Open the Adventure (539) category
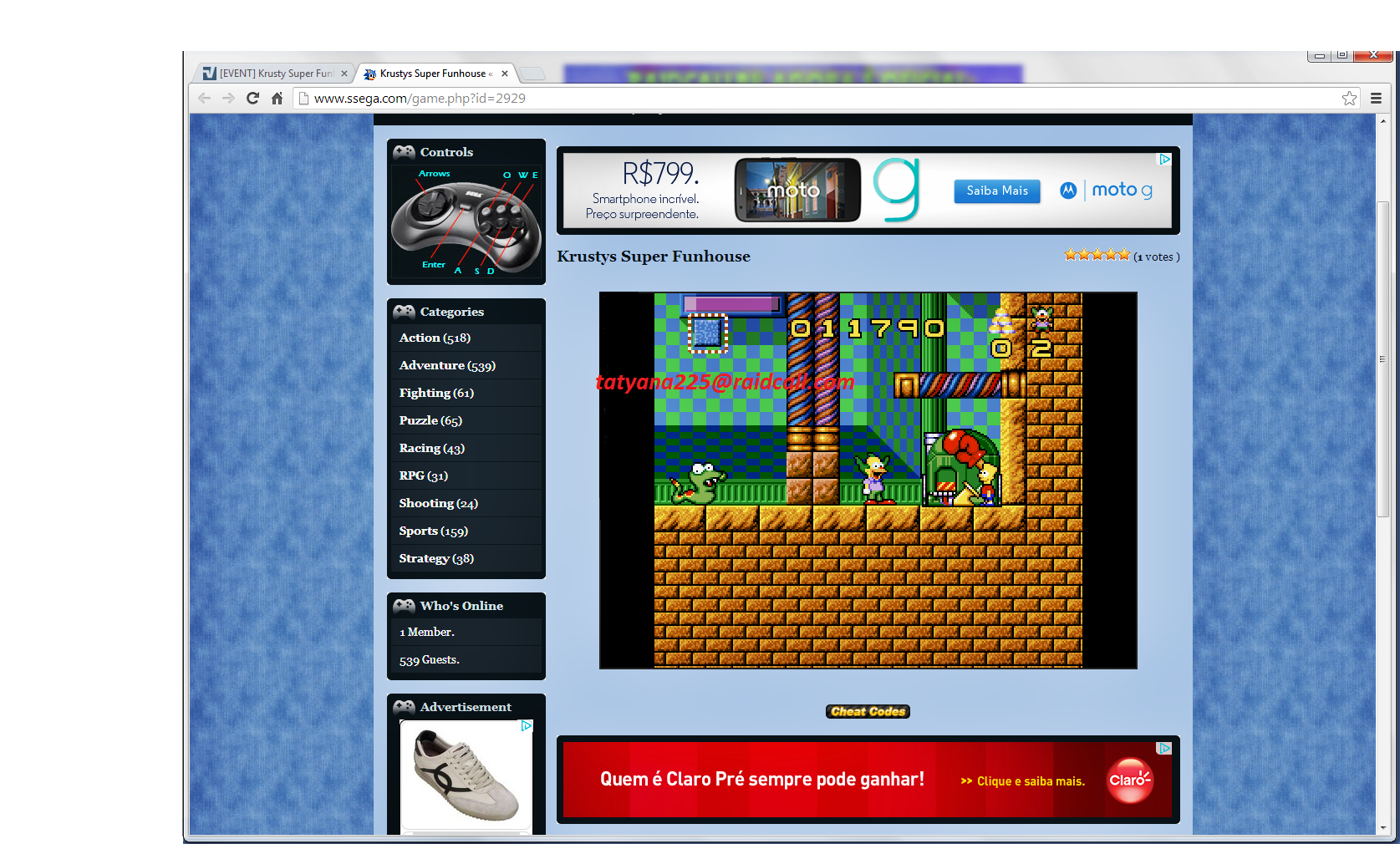1400x844 pixels. 466,365
